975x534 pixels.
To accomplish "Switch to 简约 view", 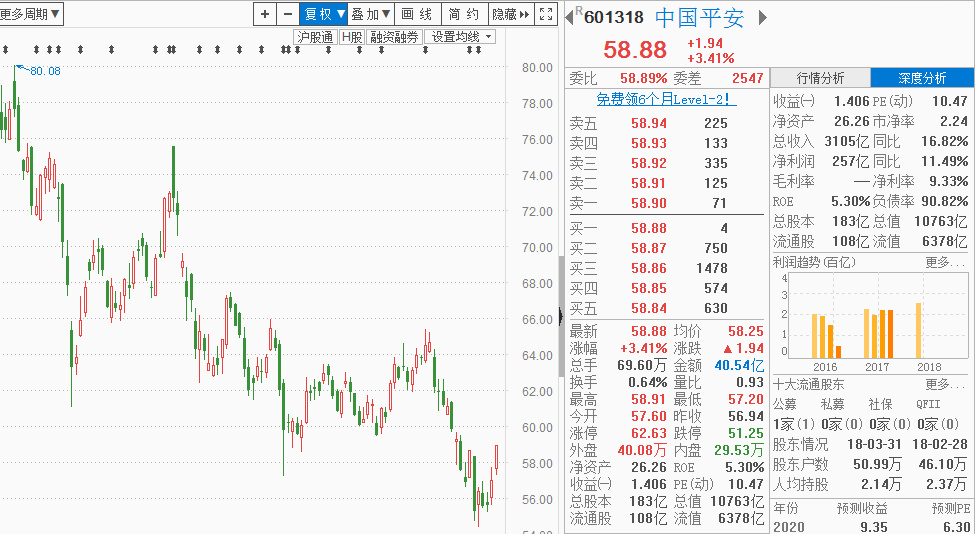I will click(464, 14).
